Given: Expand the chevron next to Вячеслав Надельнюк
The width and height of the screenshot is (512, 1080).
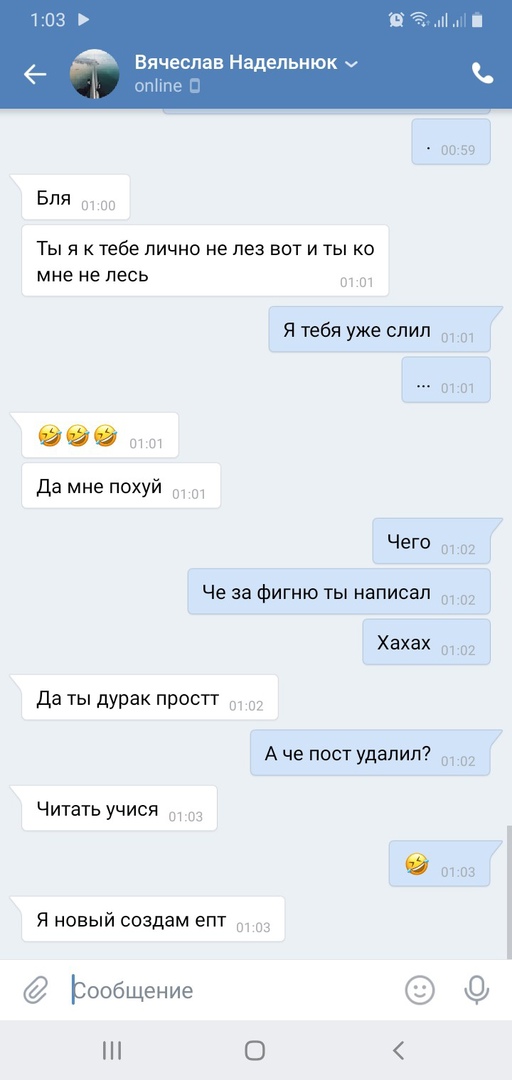Looking at the screenshot, I should click(351, 64).
